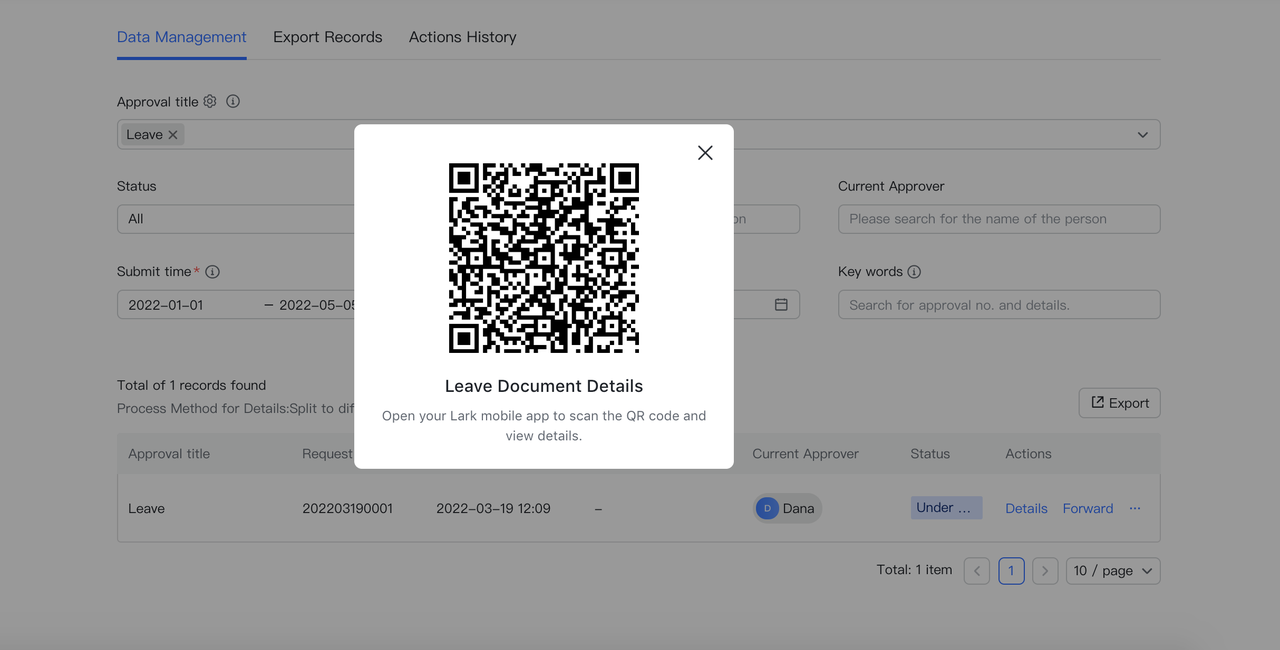Remove the Leave tag from filter
The height and width of the screenshot is (650, 1280).
[173, 135]
